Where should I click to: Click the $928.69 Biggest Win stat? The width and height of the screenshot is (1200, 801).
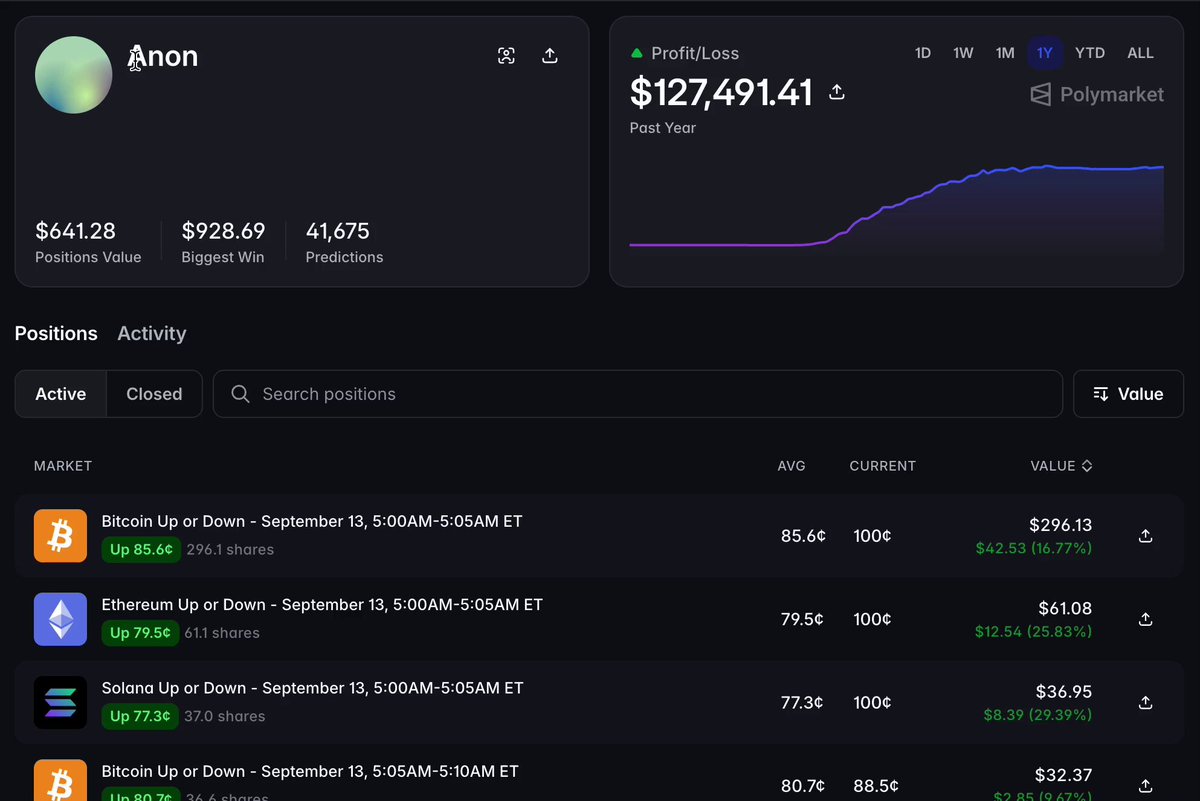click(x=223, y=242)
